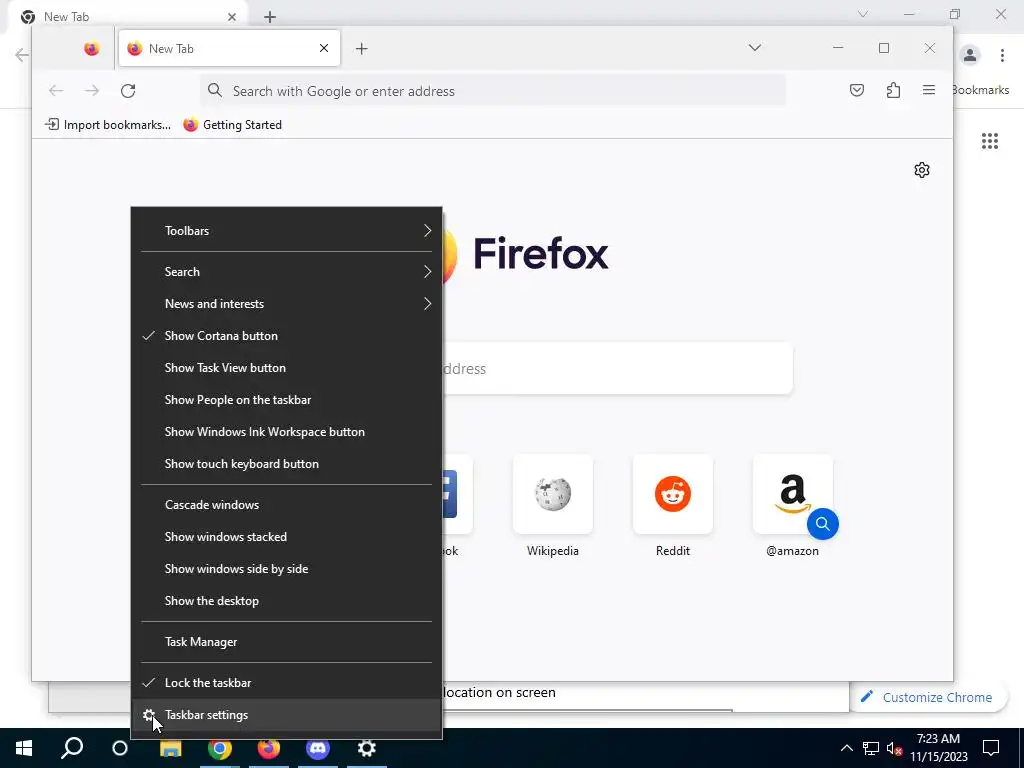Open a new Firefox tab

coord(362,48)
